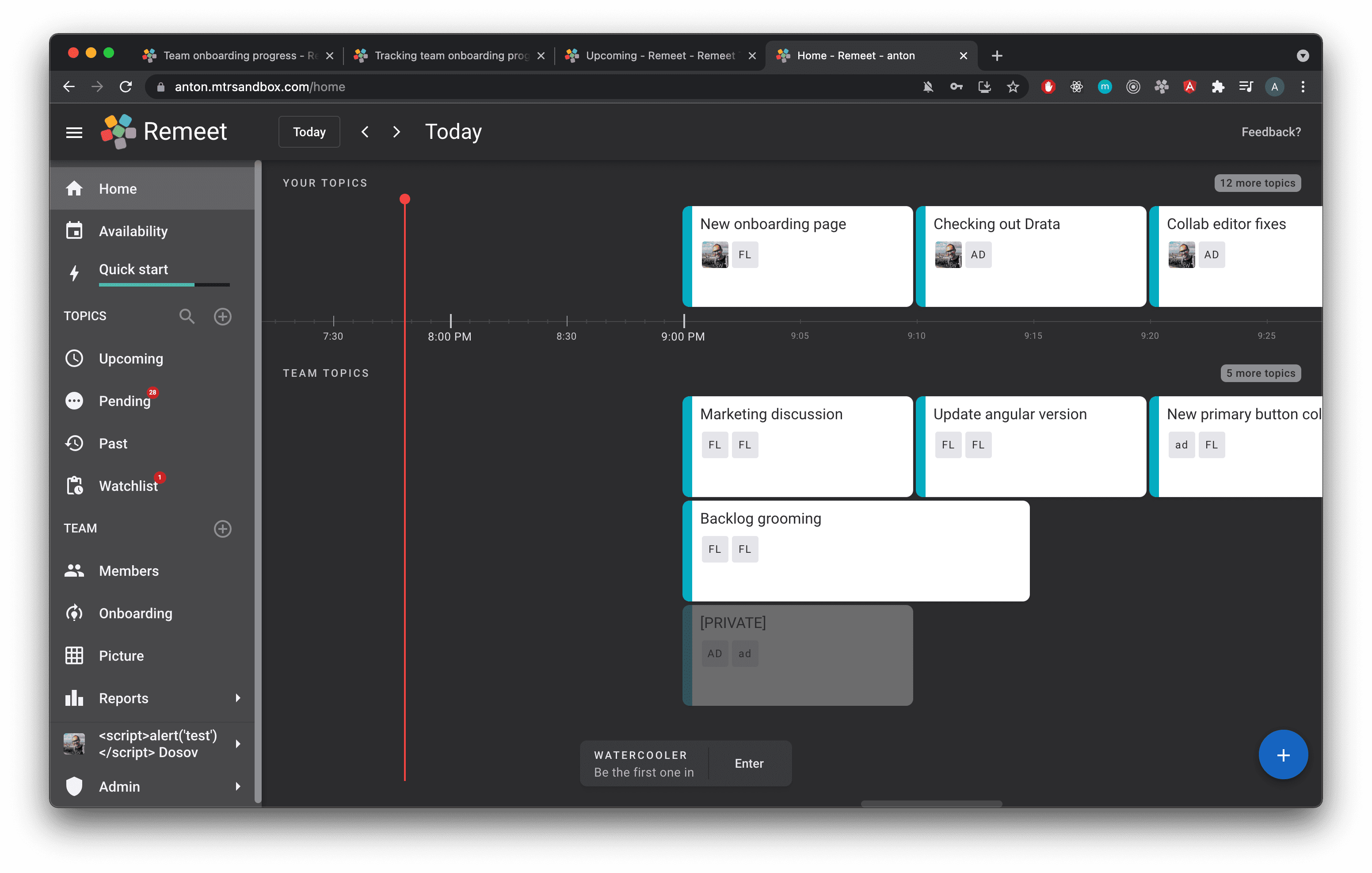
Task: Open the hamburger navigation menu
Action: point(74,132)
